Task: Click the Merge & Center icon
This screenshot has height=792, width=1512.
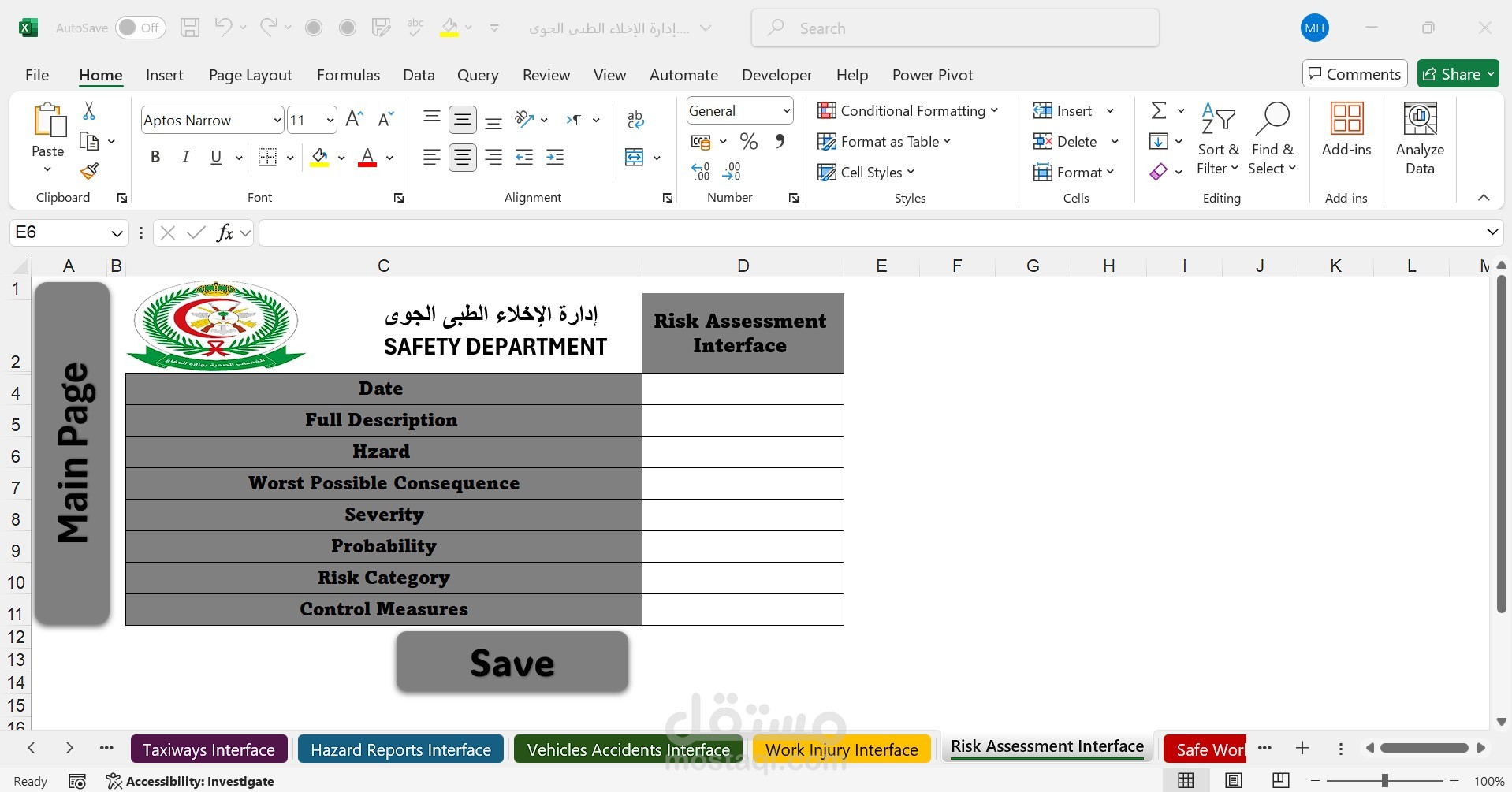Action: [x=635, y=157]
